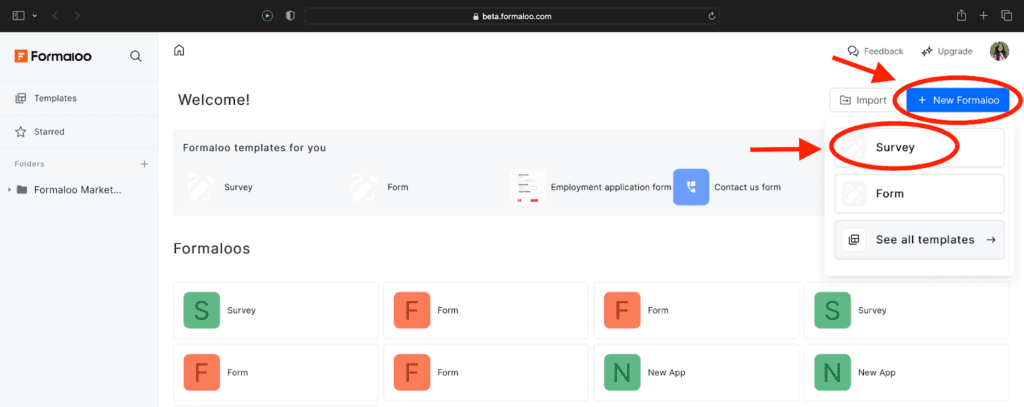
Task: Open the first New App card
Action: click(696, 372)
